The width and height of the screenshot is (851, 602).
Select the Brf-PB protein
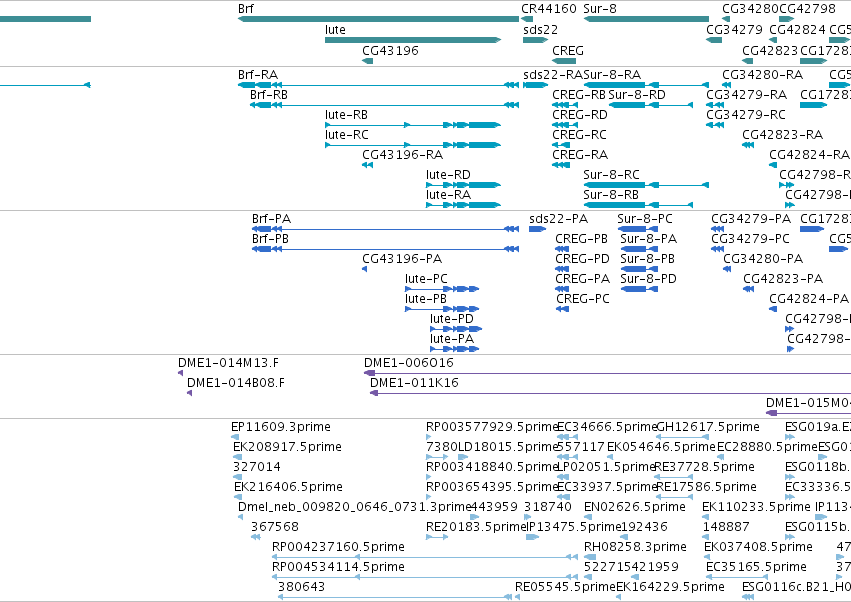(x=385, y=249)
